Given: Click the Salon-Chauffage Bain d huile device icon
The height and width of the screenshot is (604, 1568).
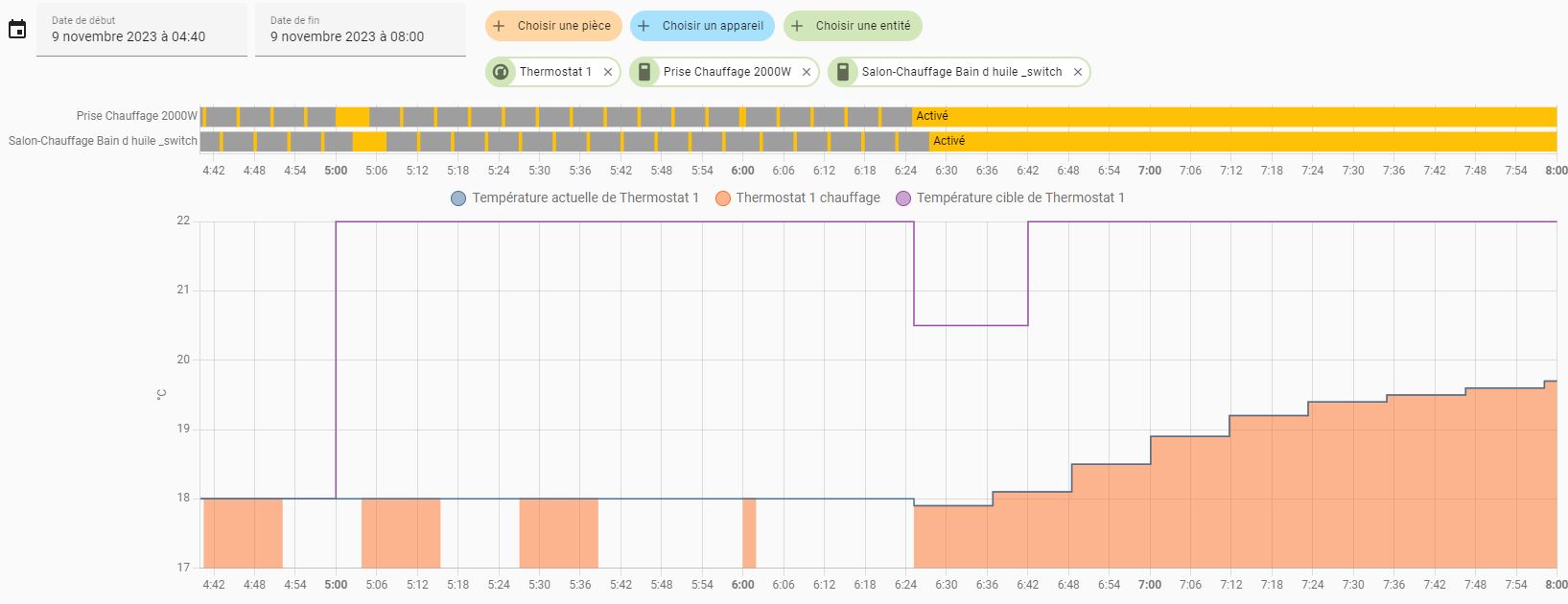Looking at the screenshot, I should point(843,72).
